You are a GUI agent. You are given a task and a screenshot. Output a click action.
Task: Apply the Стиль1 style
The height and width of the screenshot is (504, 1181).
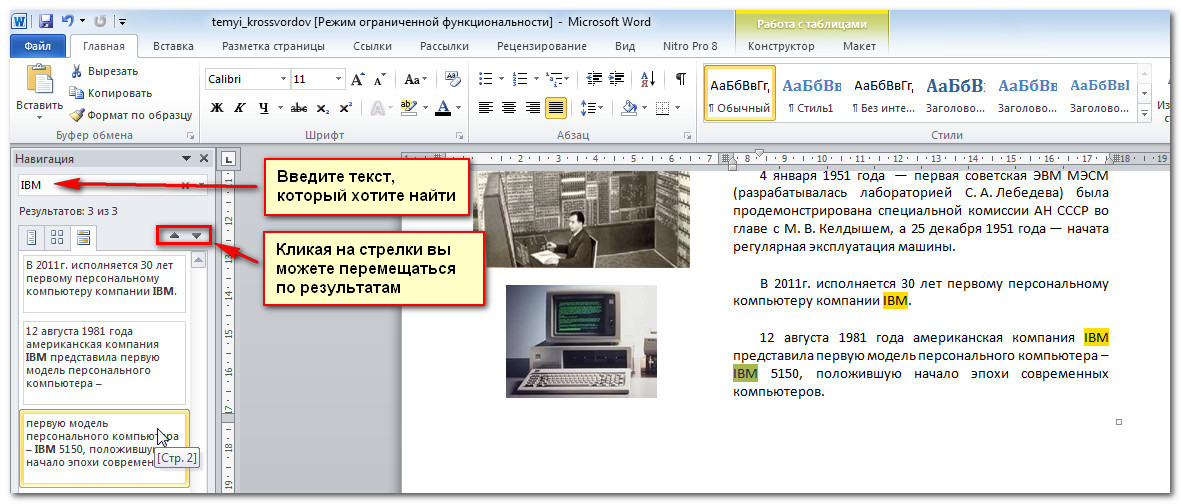pos(810,93)
